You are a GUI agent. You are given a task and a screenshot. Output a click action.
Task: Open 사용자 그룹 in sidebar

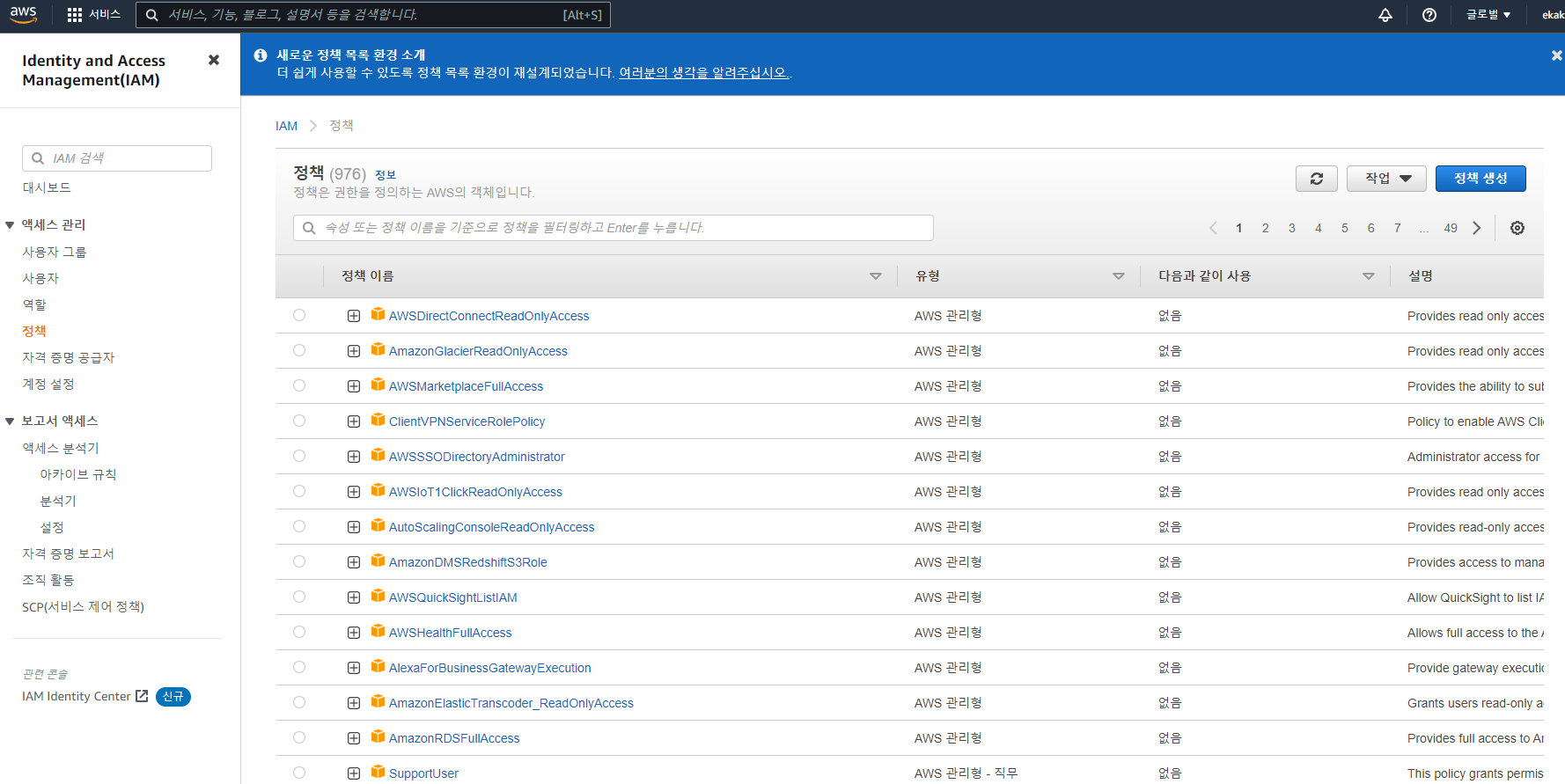click(55, 252)
